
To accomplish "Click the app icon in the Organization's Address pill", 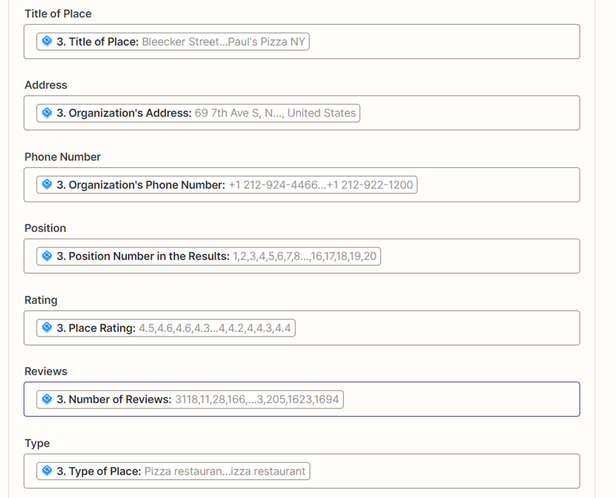I will click(47, 113).
